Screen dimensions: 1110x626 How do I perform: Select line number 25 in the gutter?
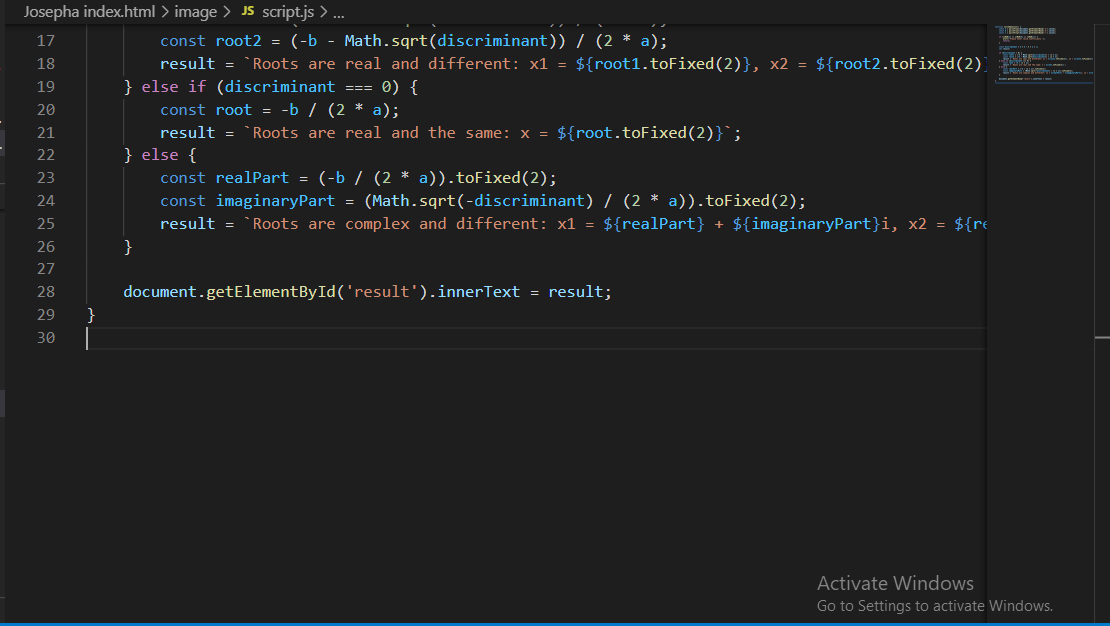(x=46, y=224)
